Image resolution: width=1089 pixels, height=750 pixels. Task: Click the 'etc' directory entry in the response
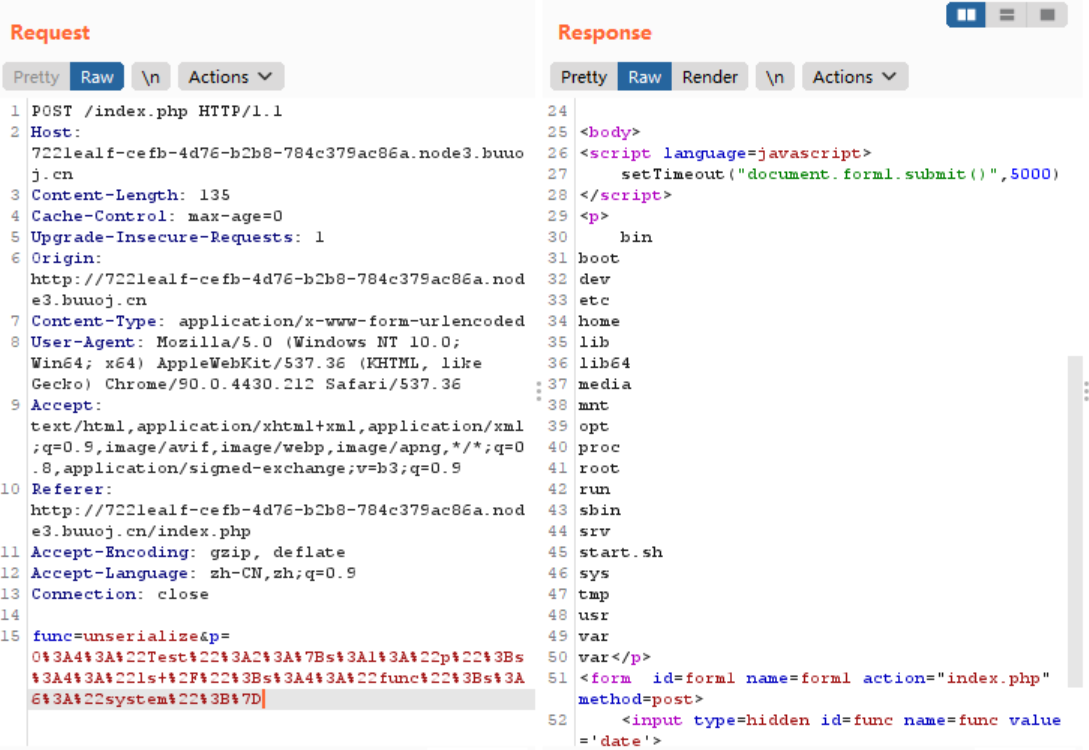(594, 301)
